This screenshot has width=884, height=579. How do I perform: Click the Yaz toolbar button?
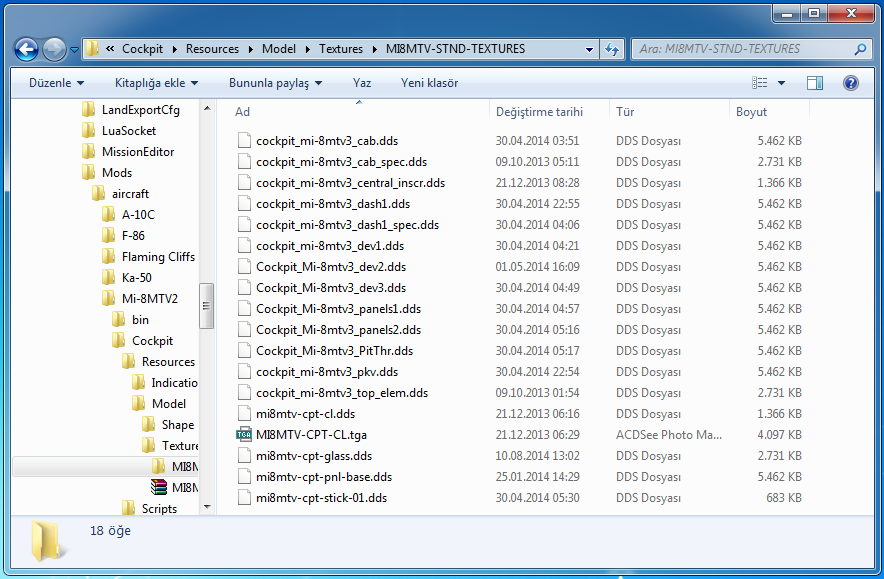click(361, 83)
